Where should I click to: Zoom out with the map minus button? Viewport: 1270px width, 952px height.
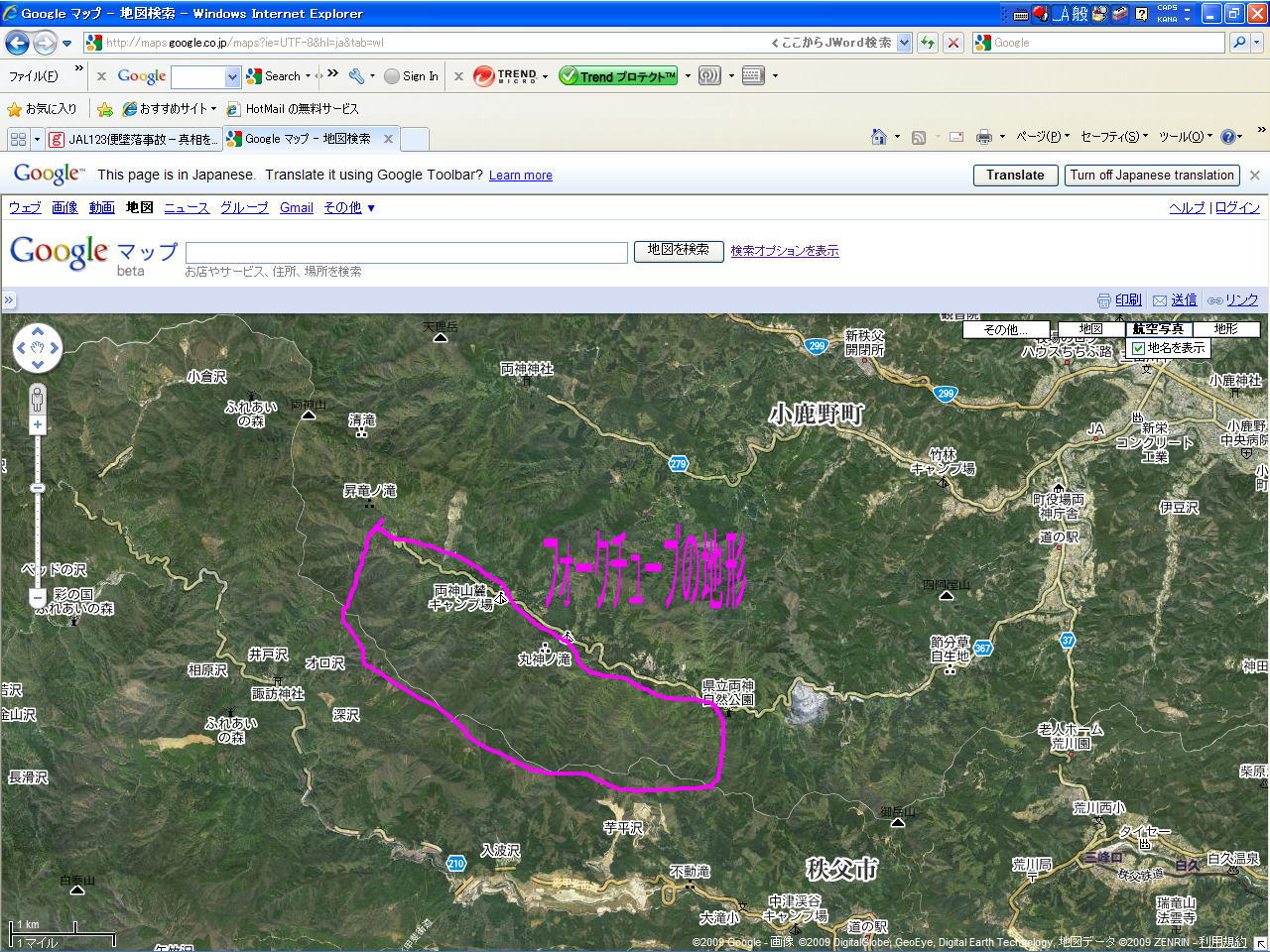(x=38, y=599)
